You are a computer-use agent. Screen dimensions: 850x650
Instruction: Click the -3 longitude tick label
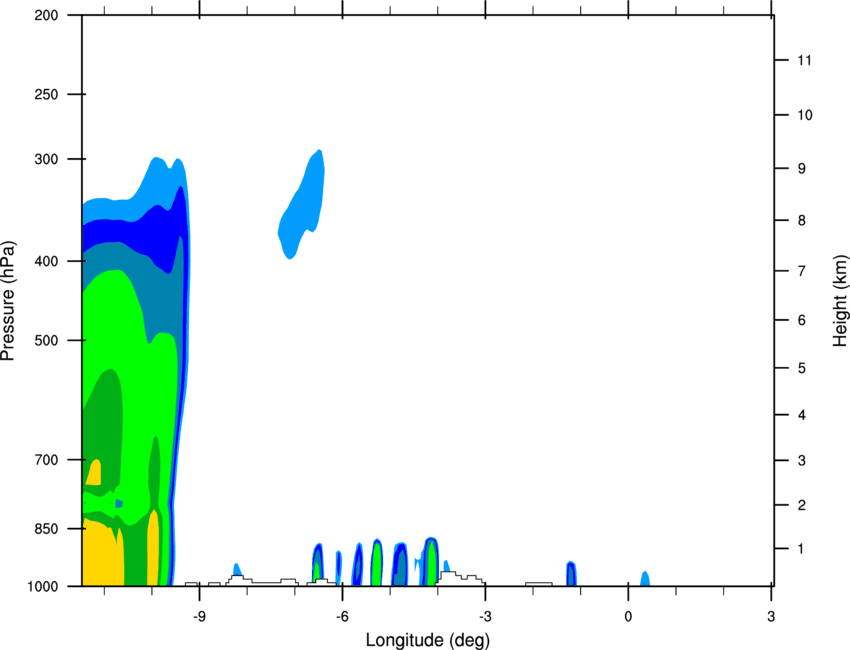(485, 616)
